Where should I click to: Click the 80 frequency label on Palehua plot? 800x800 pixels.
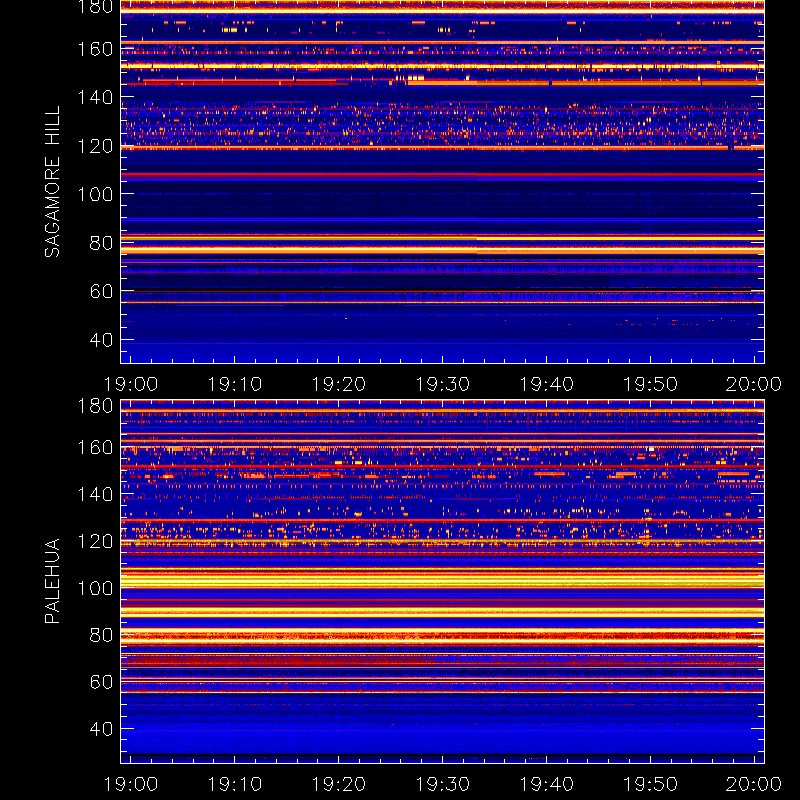tap(101, 635)
